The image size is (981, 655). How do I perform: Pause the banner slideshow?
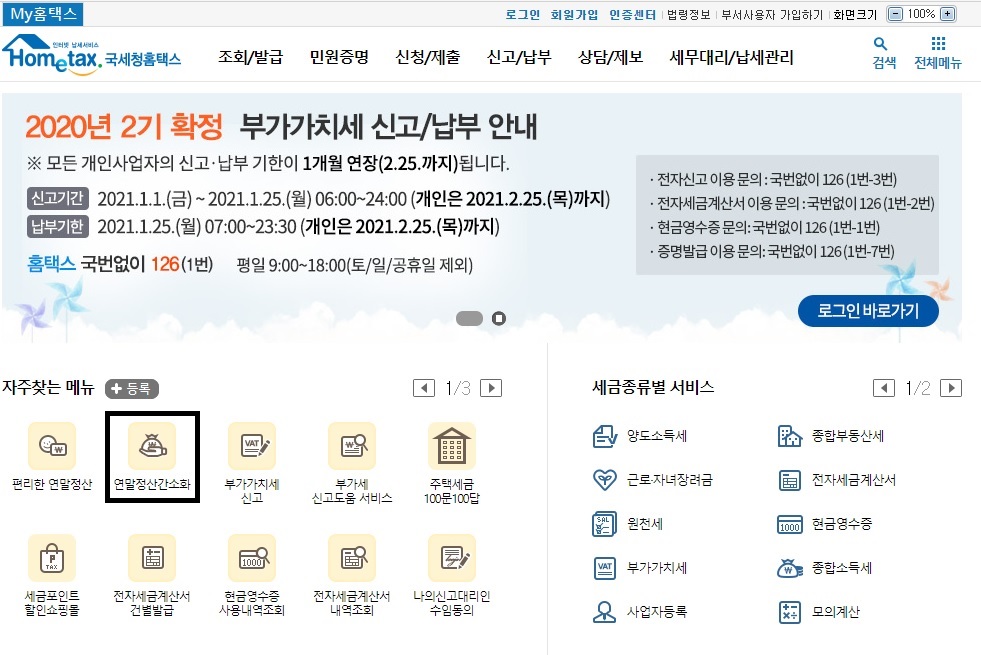click(499, 318)
